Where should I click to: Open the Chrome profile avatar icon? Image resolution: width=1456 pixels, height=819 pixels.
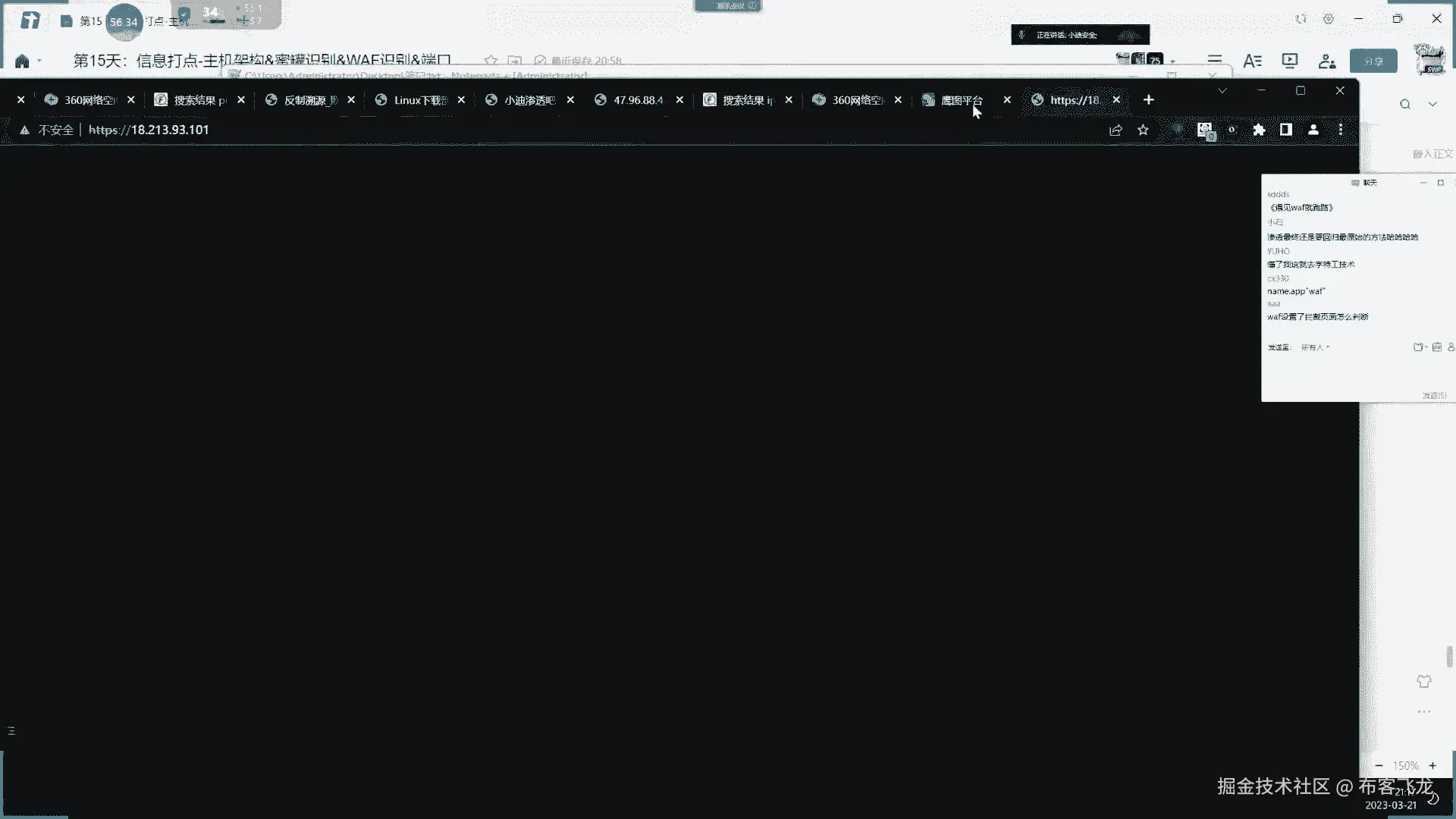click(x=1313, y=130)
